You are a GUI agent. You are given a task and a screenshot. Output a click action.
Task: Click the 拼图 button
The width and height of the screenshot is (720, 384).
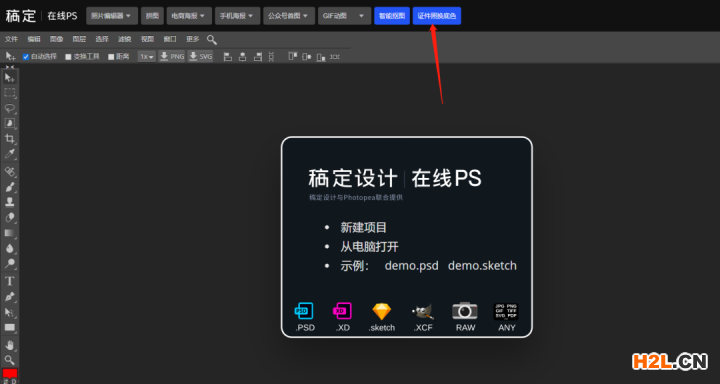152,16
